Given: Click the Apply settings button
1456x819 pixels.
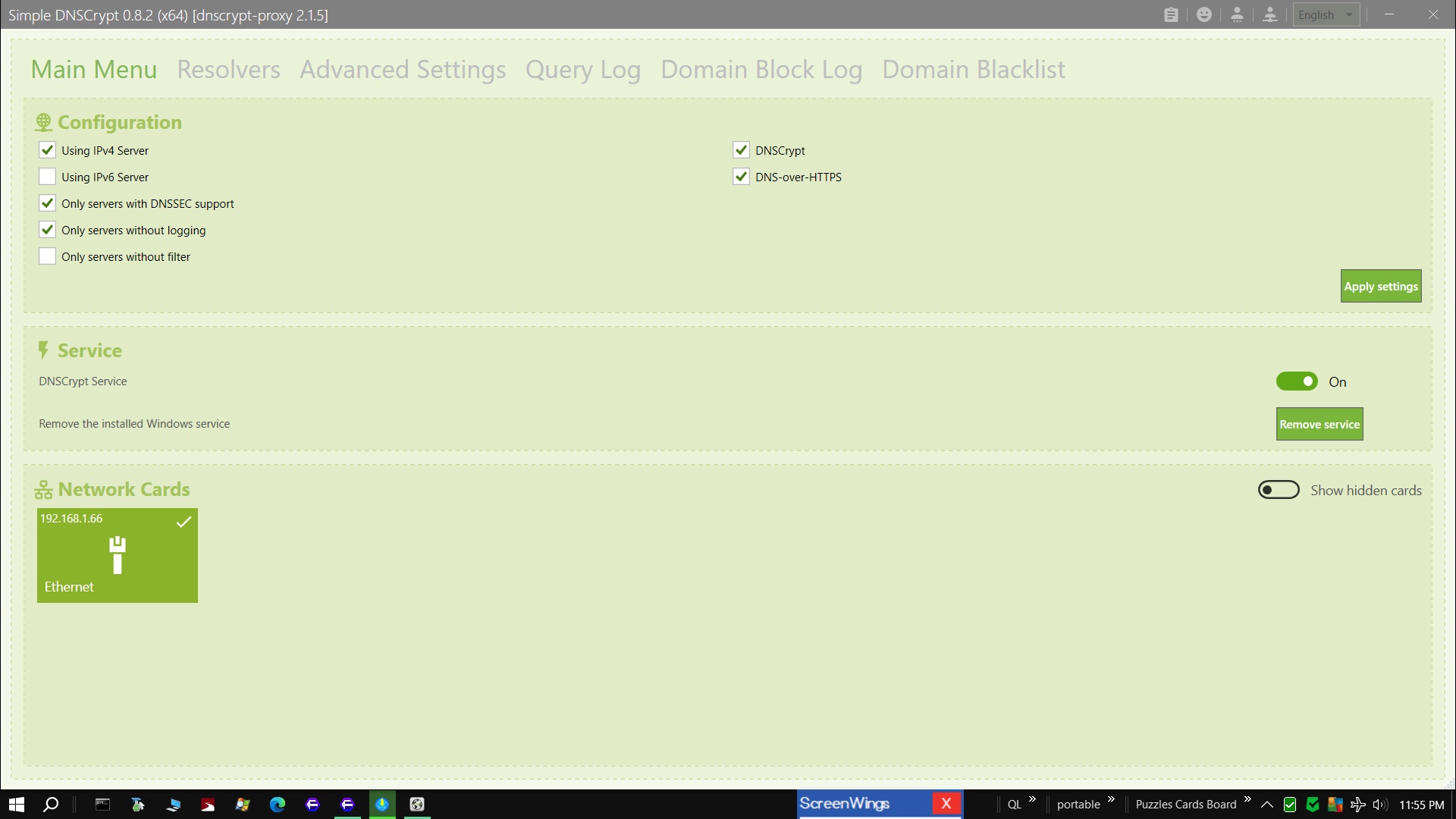Looking at the screenshot, I should [x=1380, y=286].
